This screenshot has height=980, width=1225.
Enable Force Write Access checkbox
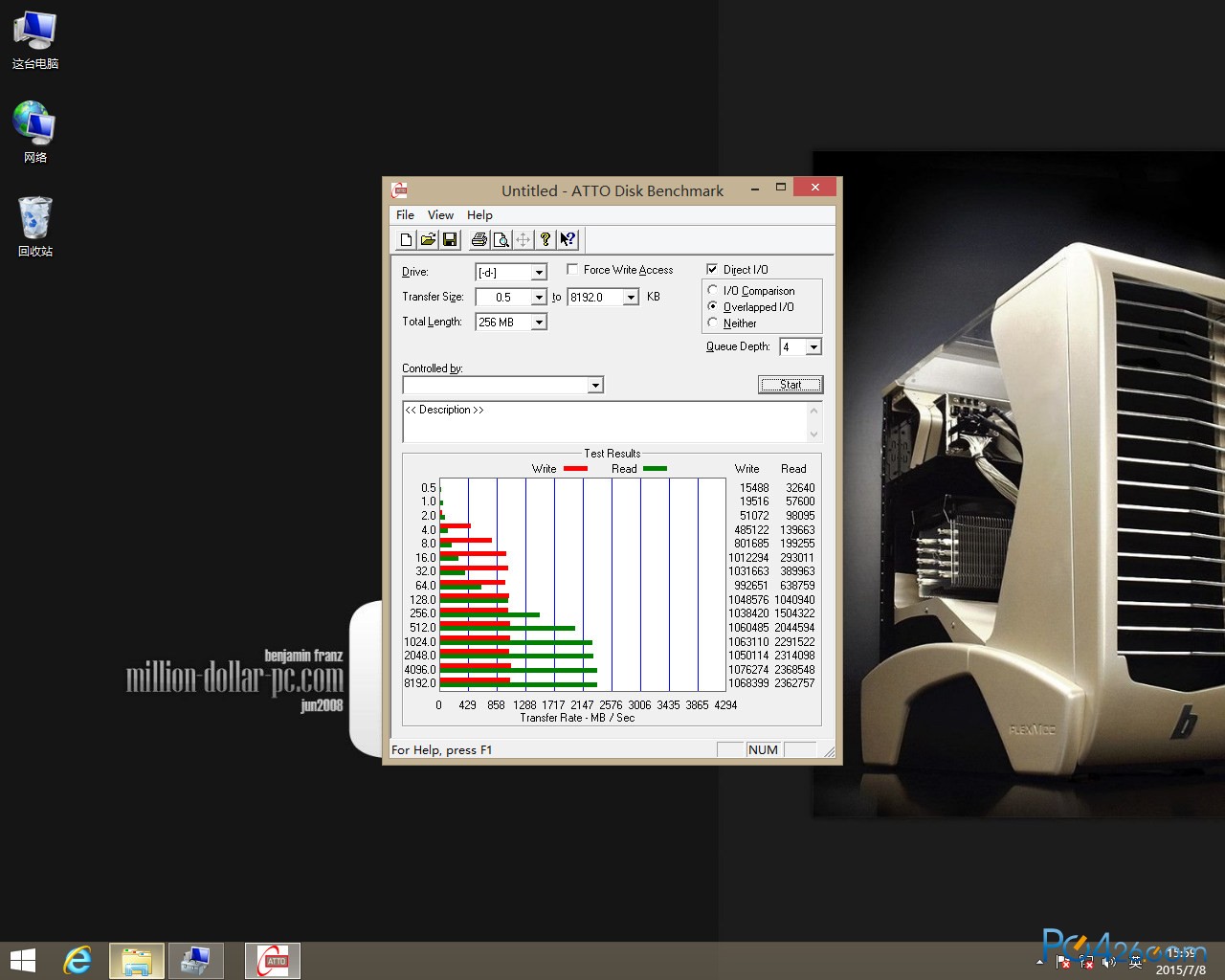pyautogui.click(x=572, y=270)
